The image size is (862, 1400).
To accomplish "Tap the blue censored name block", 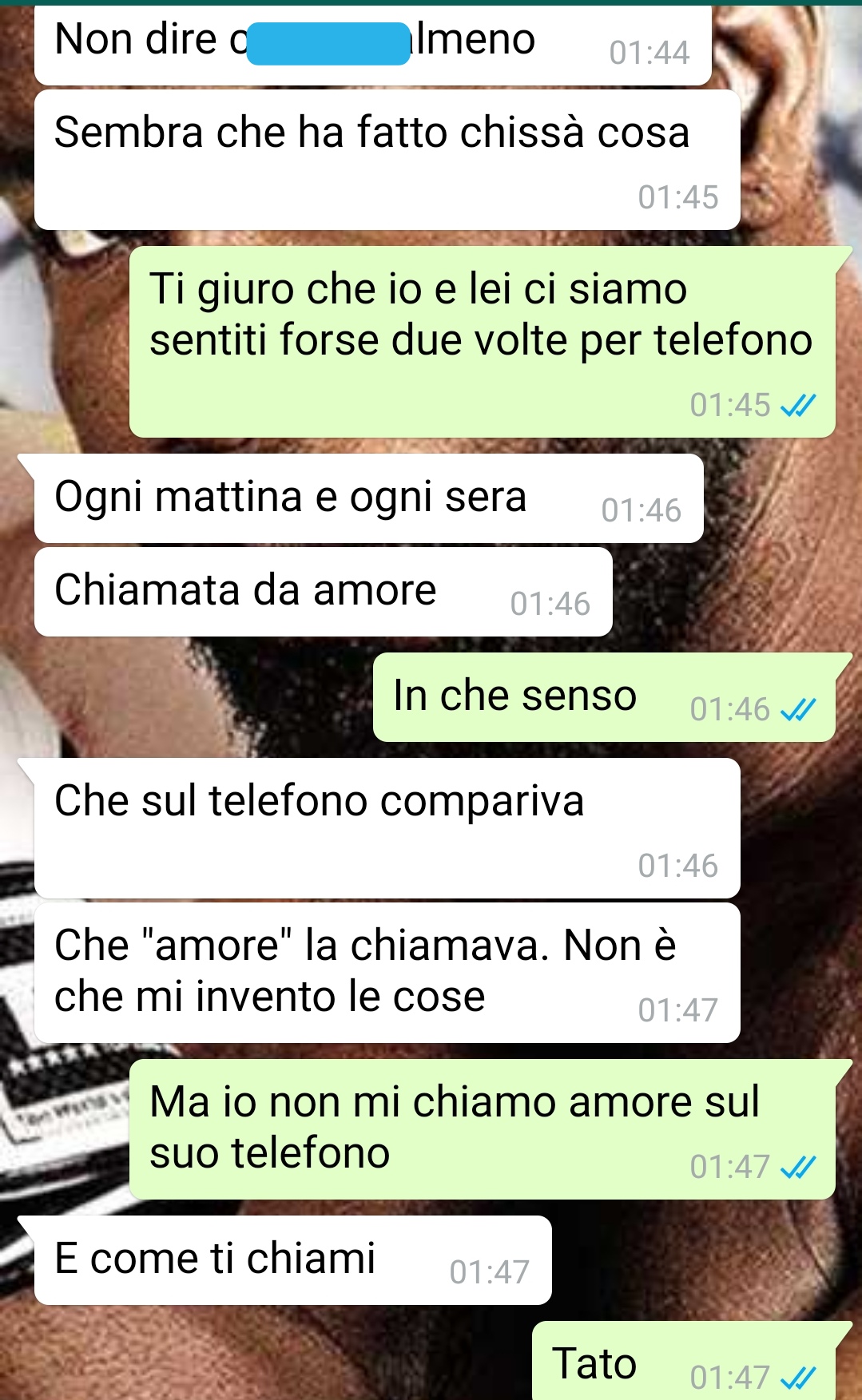I will click(328, 43).
